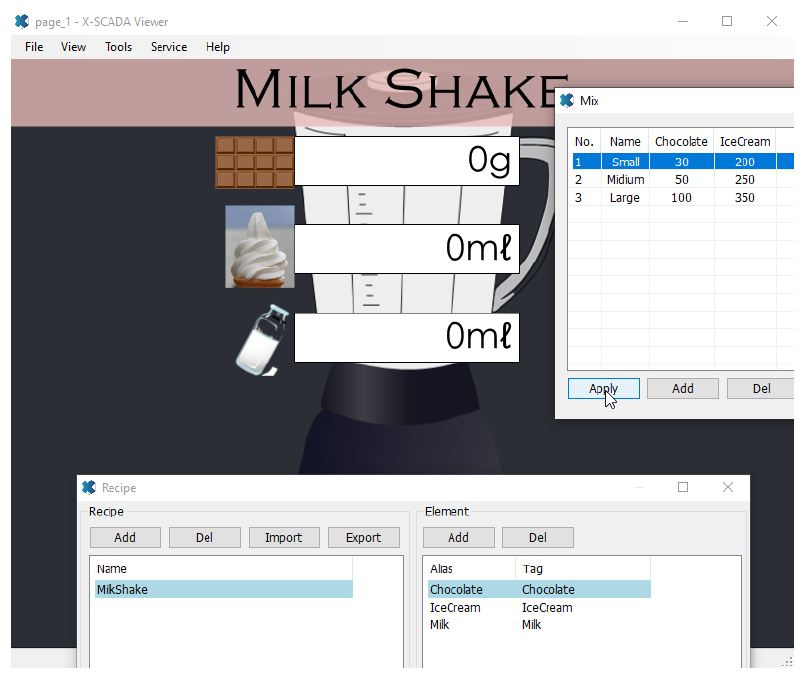Viewport: 808px width, 688px height.
Task: Click Del in the Mix window
Action: (x=761, y=389)
